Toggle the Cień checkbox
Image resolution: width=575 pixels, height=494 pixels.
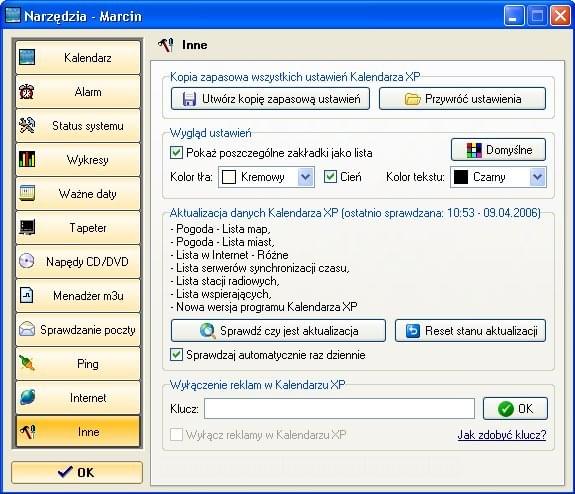coord(330,176)
